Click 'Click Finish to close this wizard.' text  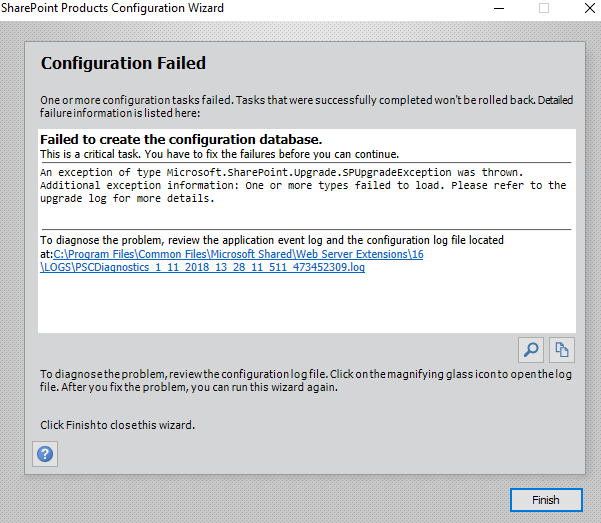117,425
